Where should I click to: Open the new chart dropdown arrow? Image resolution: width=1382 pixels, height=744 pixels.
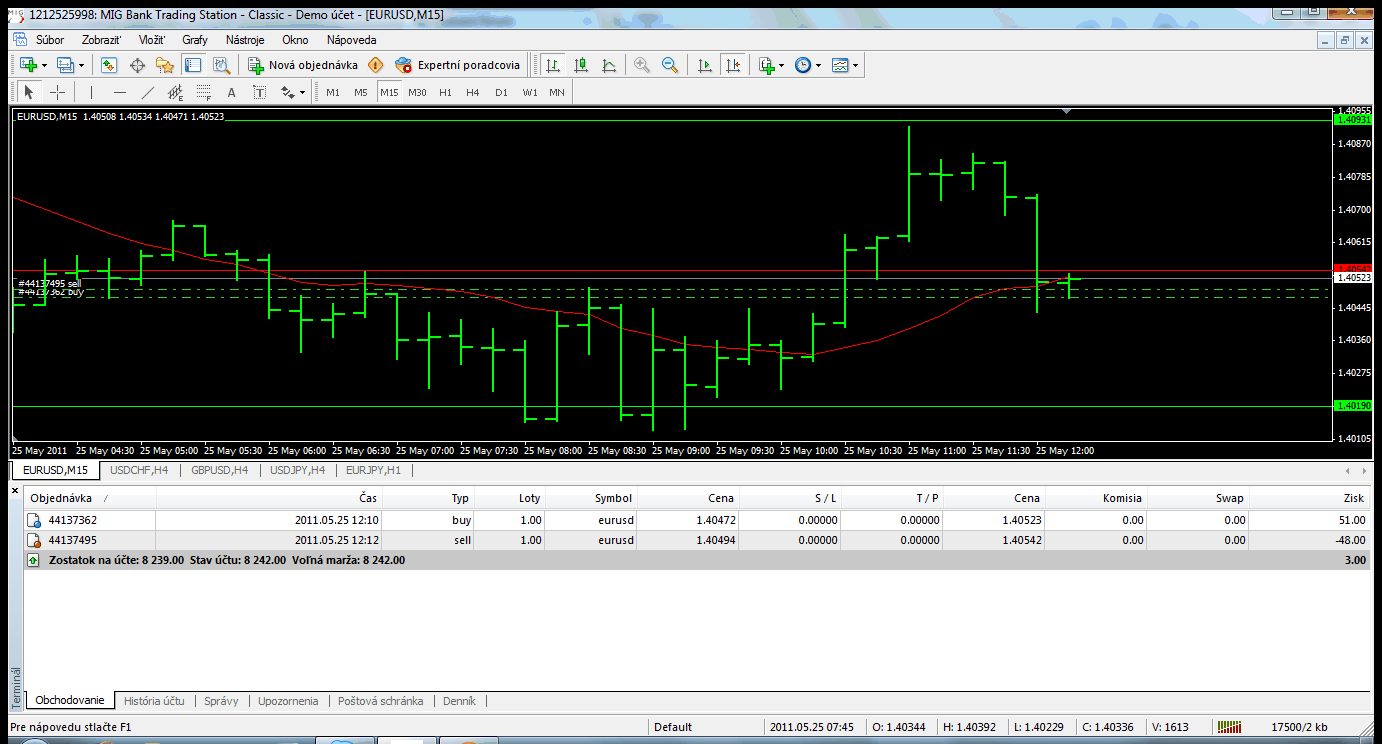44,65
